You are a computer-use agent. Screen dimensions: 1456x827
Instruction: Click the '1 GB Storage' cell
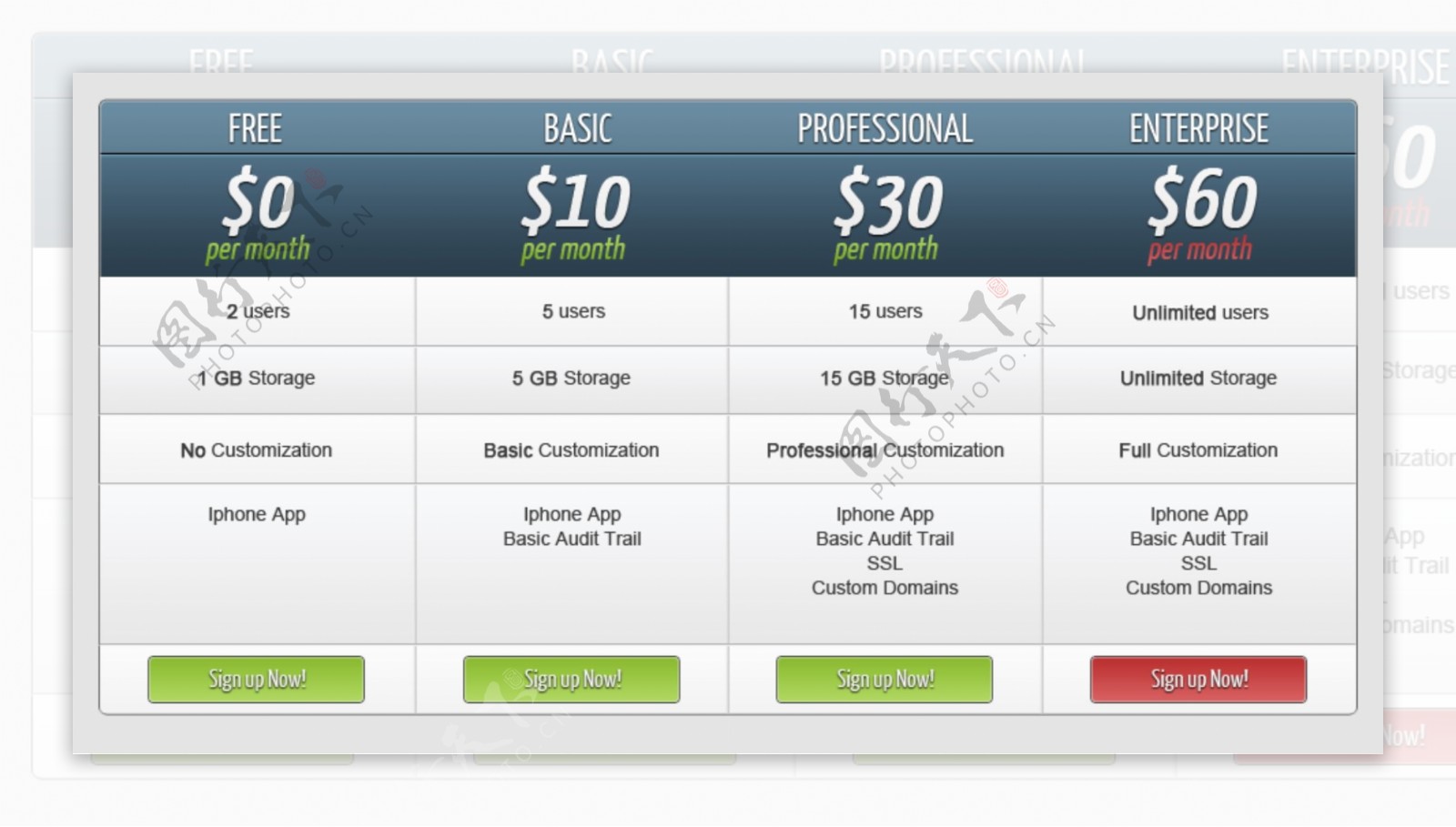(x=258, y=378)
